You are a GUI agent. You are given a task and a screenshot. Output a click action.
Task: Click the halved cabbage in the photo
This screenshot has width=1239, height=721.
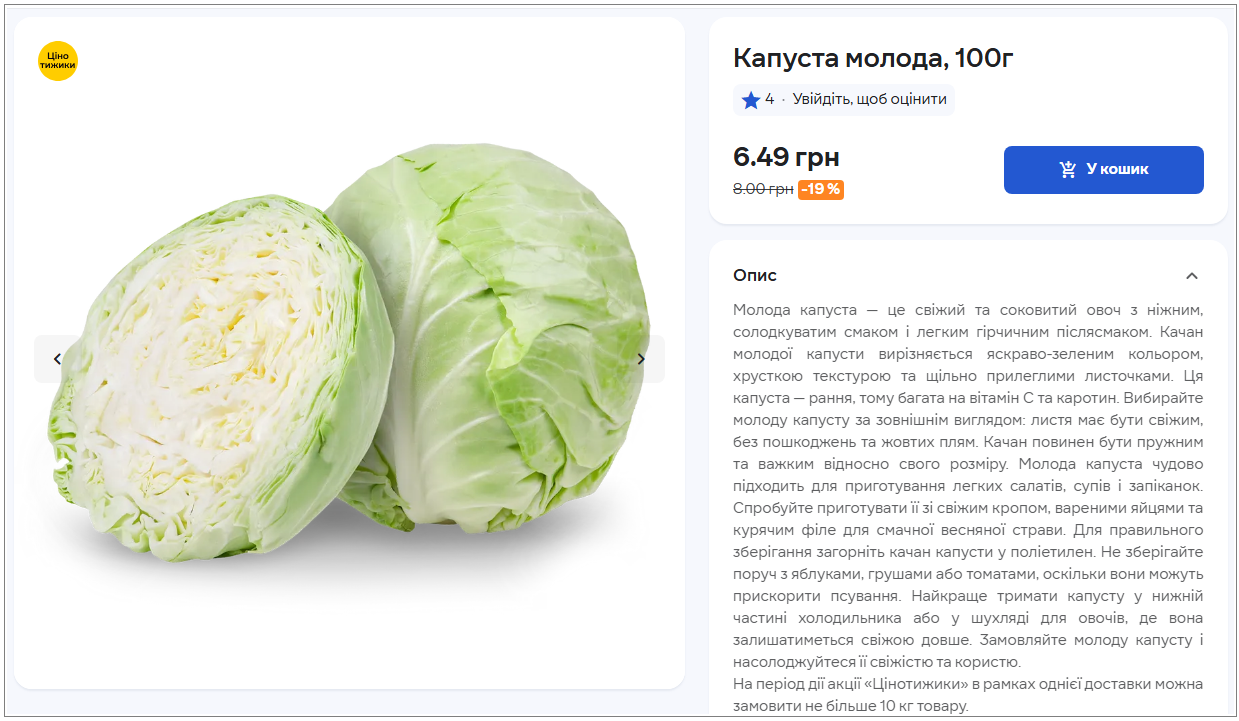point(215,380)
